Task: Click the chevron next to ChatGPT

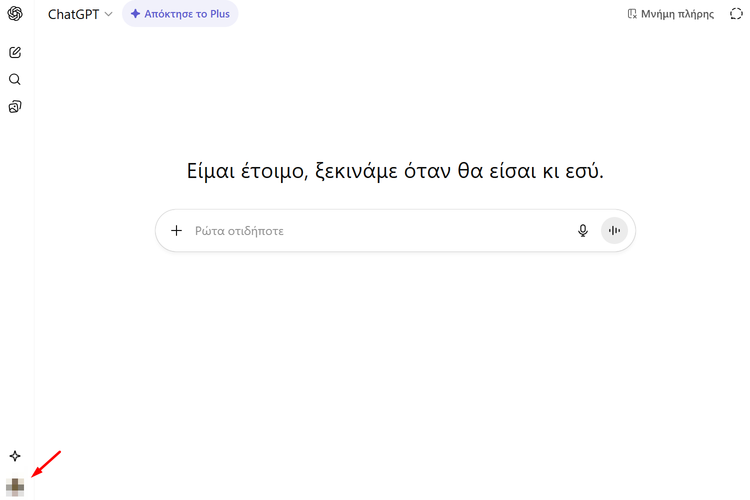Action: [x=108, y=15]
